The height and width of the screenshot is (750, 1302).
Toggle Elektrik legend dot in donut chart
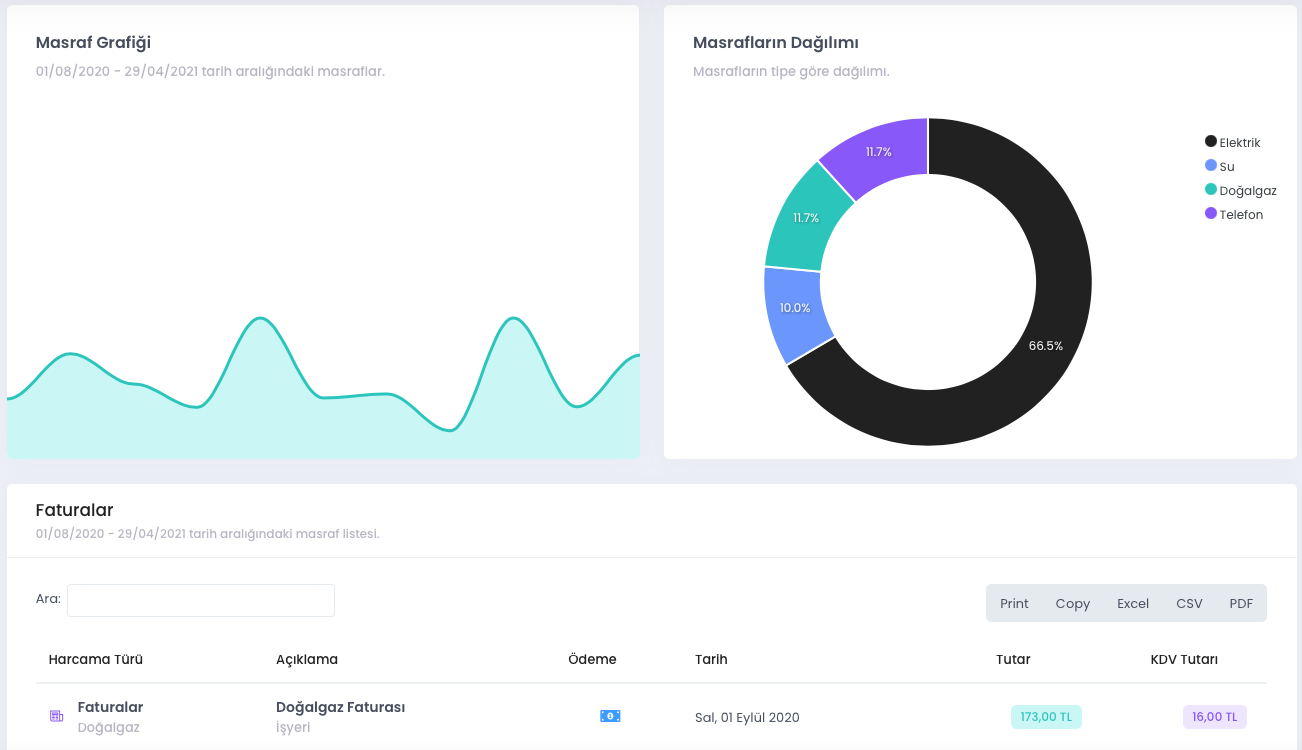[x=1211, y=142]
